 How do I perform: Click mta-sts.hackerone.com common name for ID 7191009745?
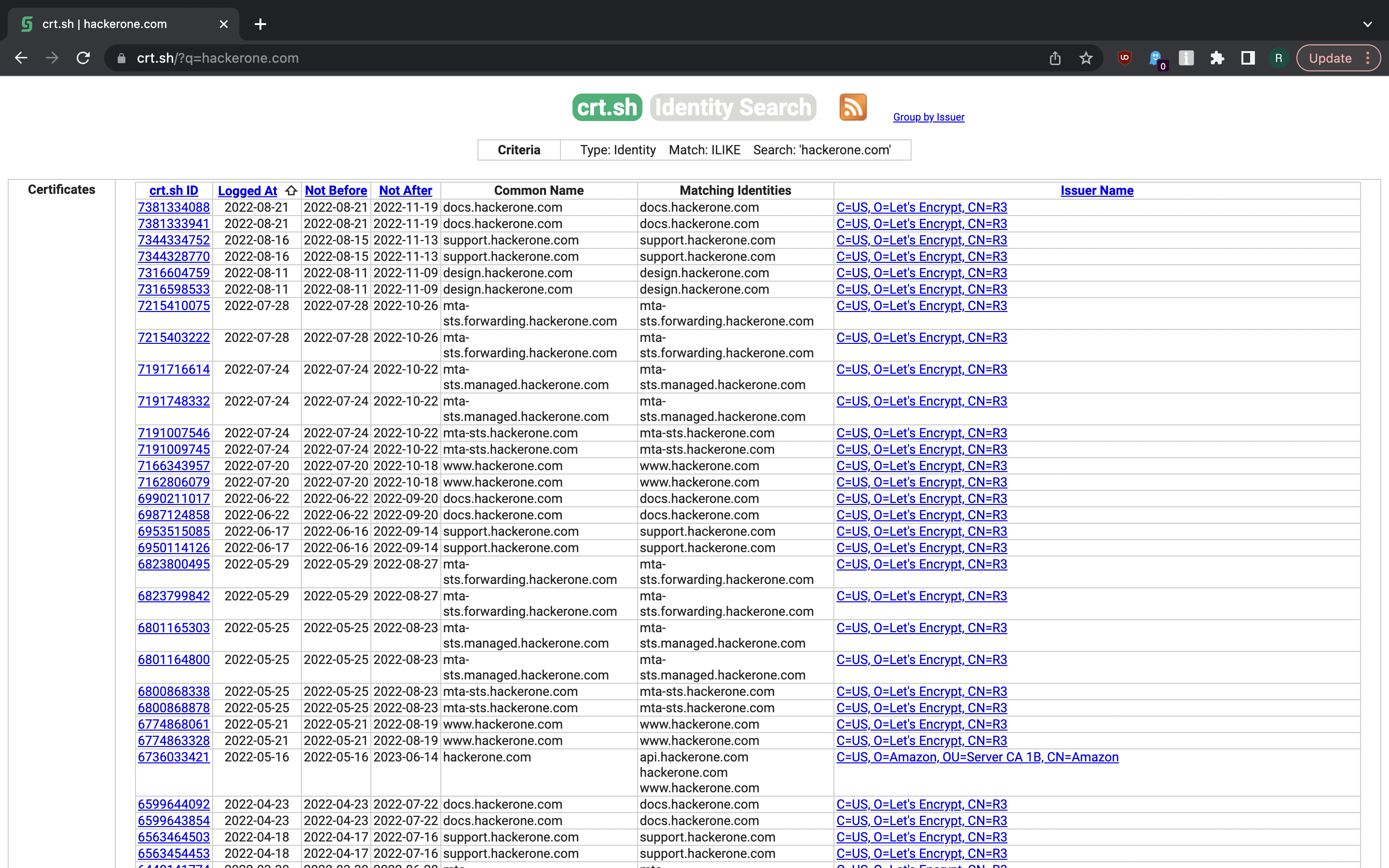coord(510,449)
